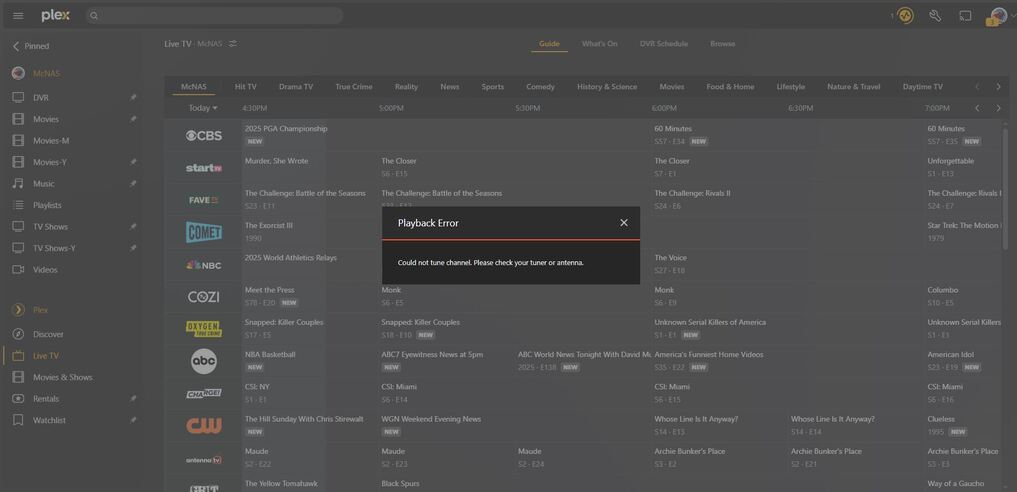Open the cast to player icon
1017x492 pixels.
[x=965, y=16]
